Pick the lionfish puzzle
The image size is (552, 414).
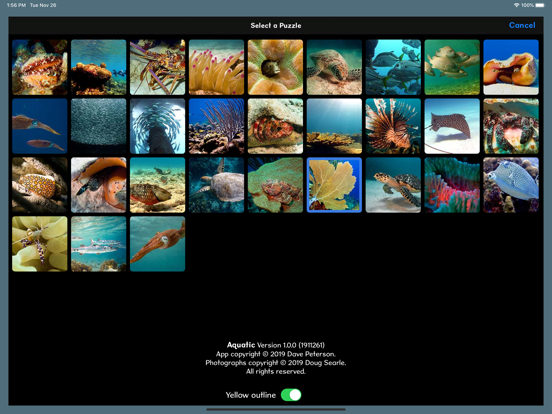393,126
